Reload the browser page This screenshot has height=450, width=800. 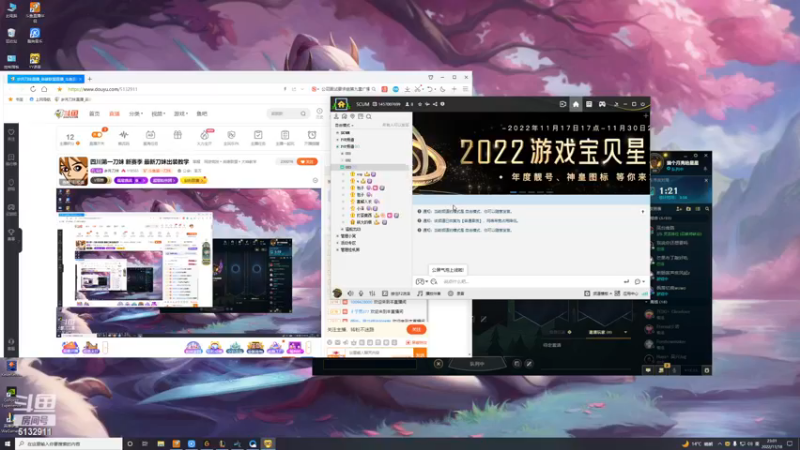coord(33,89)
